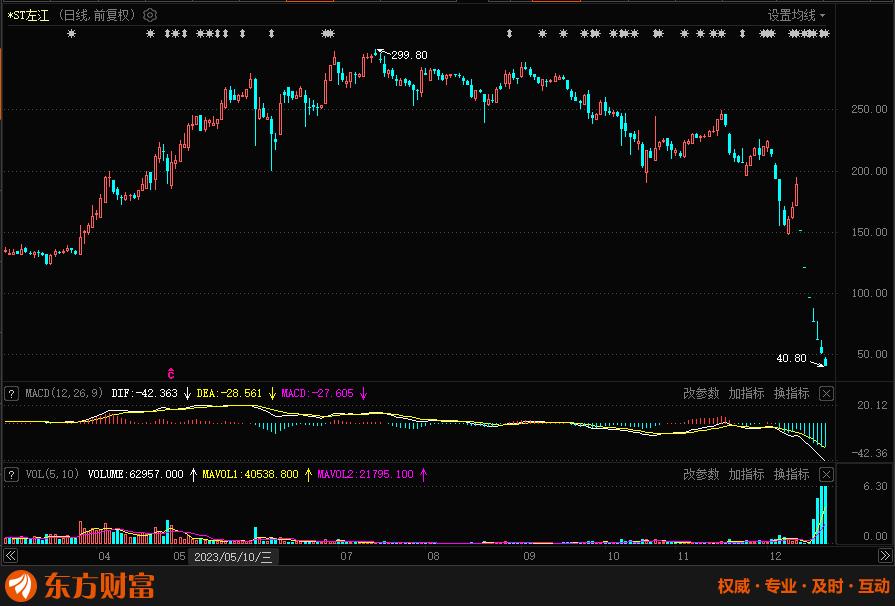Click the first news star marker above April
Screen dimensions: 895x606
pos(71,34)
